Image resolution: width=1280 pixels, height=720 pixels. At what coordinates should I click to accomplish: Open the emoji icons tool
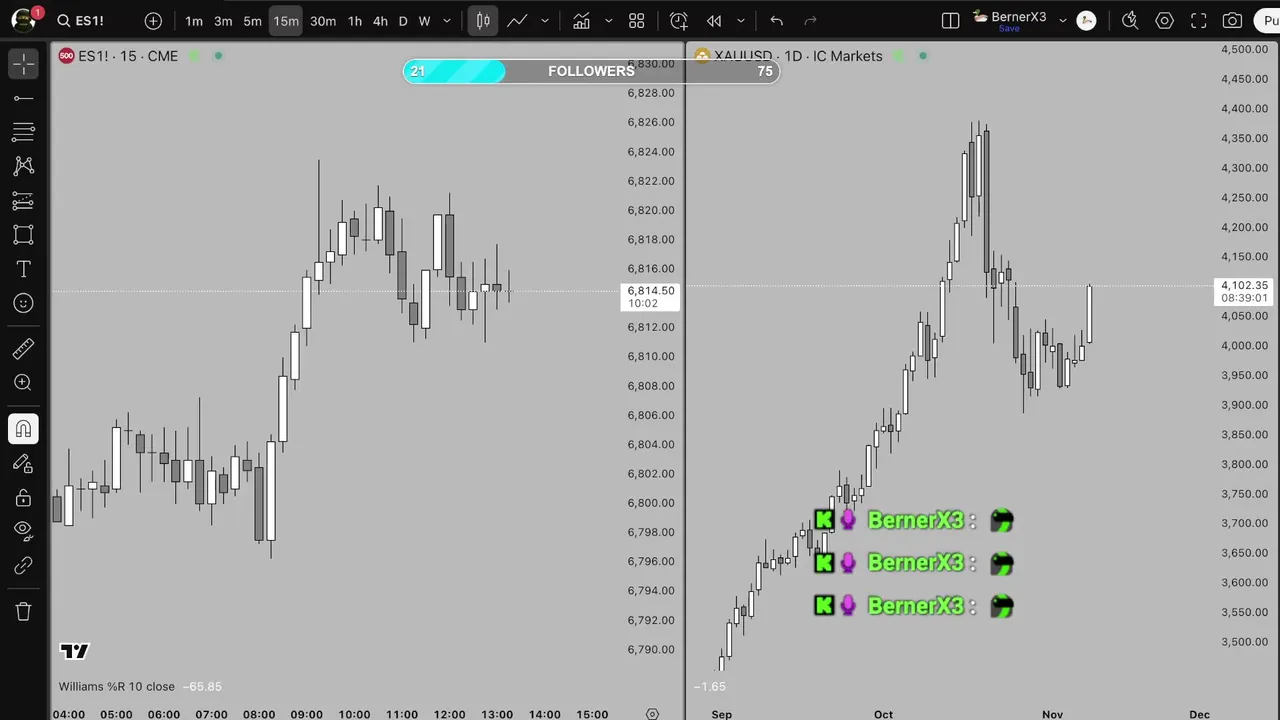(x=23, y=303)
